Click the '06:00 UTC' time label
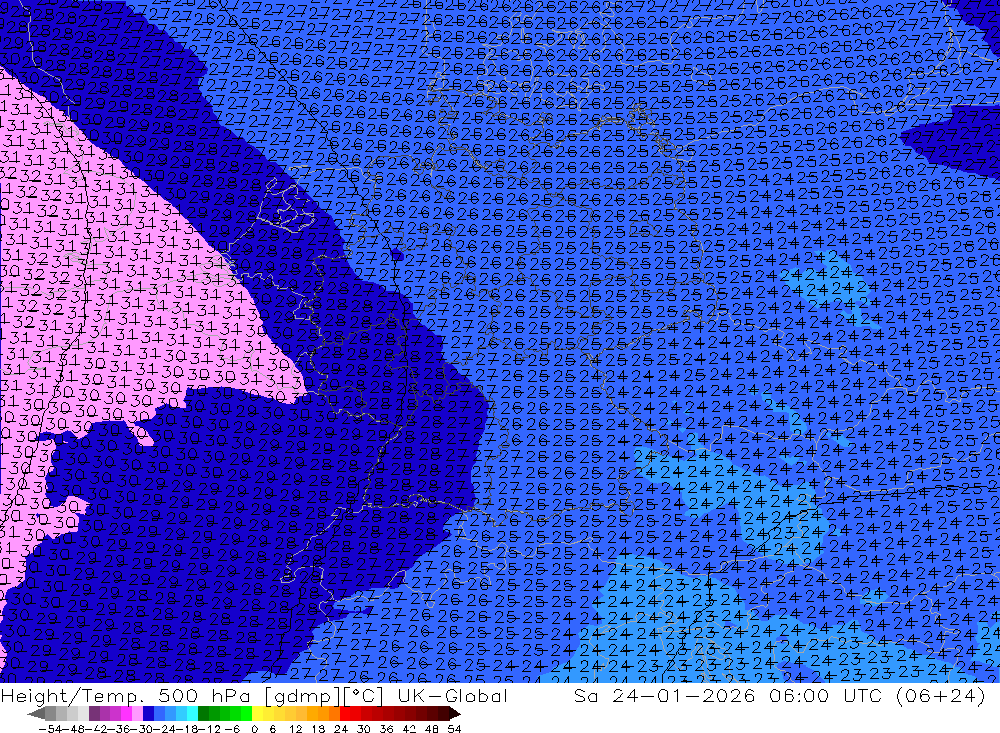This screenshot has width=1000, height=733. click(x=827, y=696)
